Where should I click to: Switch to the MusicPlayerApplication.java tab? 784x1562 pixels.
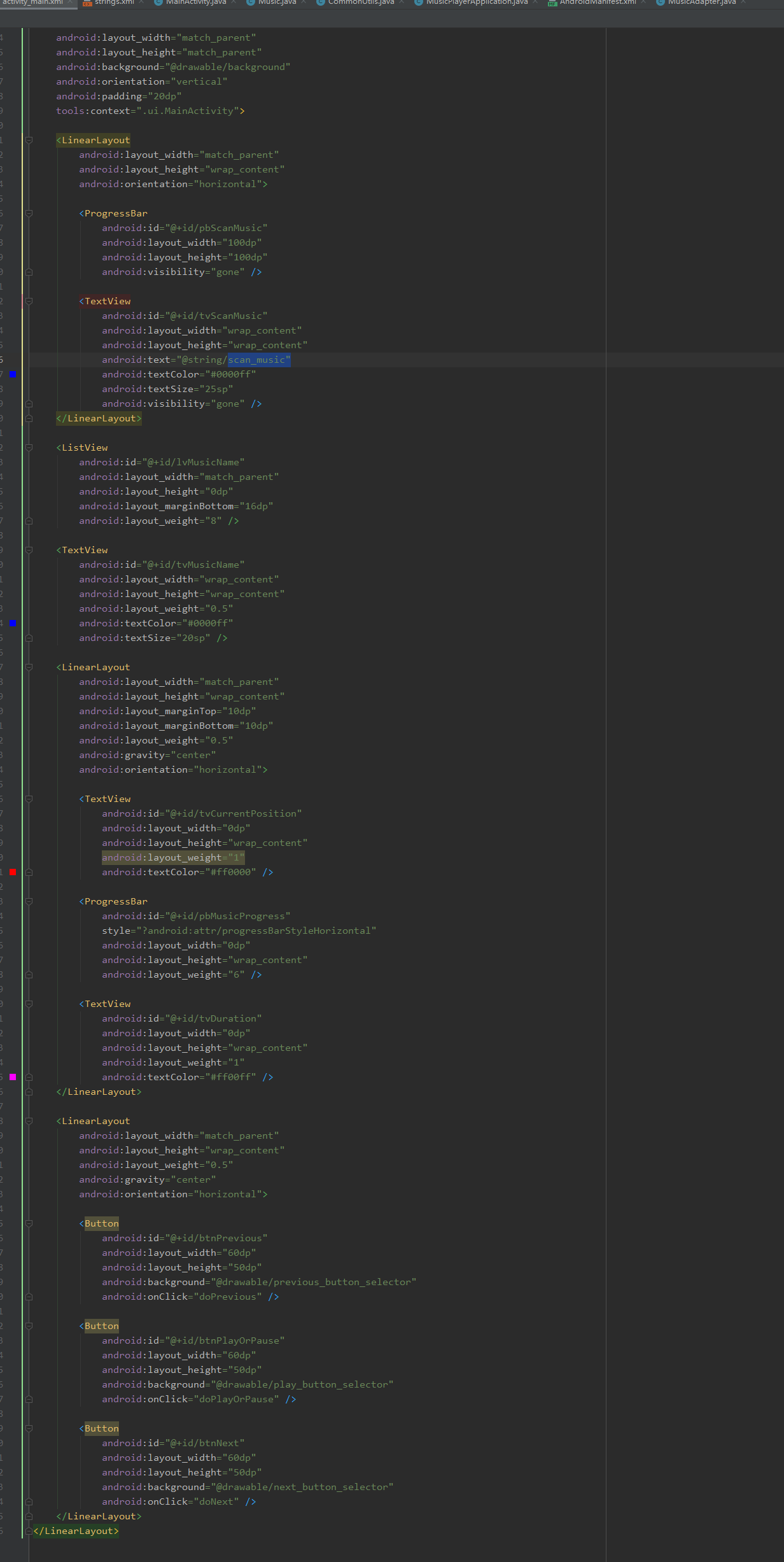476,3
